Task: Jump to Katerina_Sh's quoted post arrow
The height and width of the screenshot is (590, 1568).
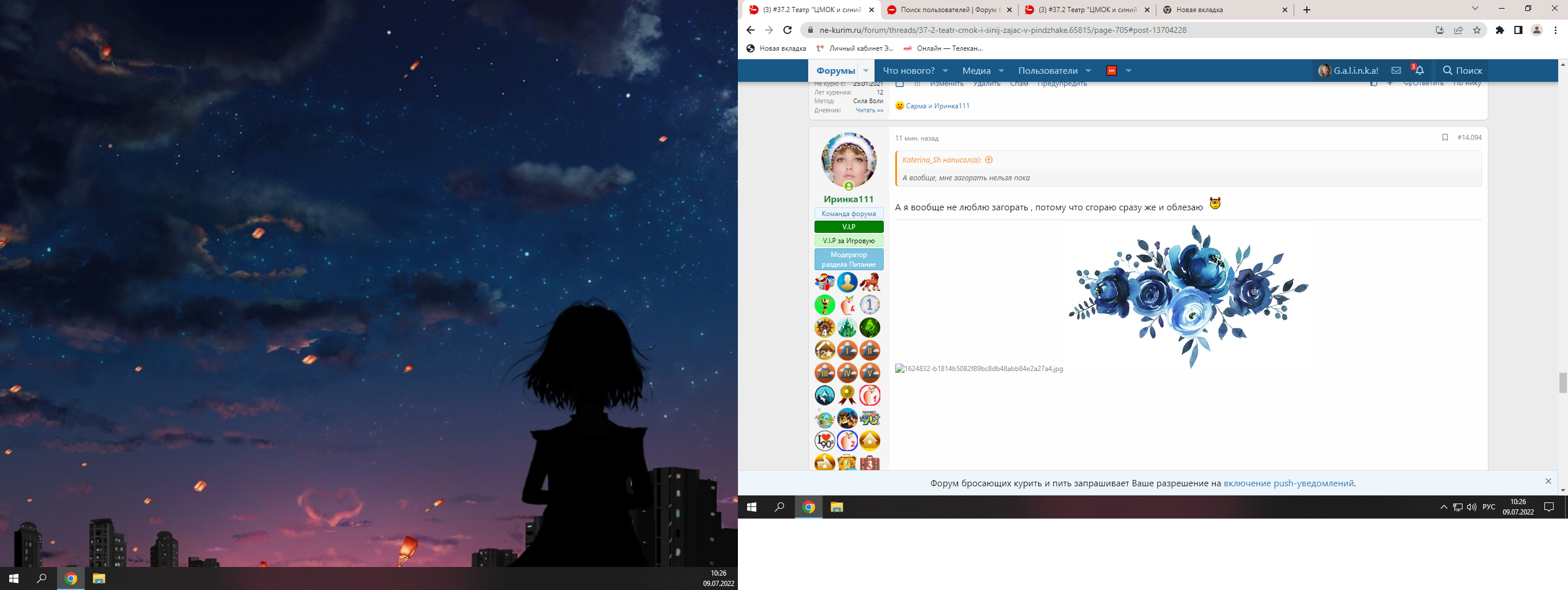Action: click(989, 160)
